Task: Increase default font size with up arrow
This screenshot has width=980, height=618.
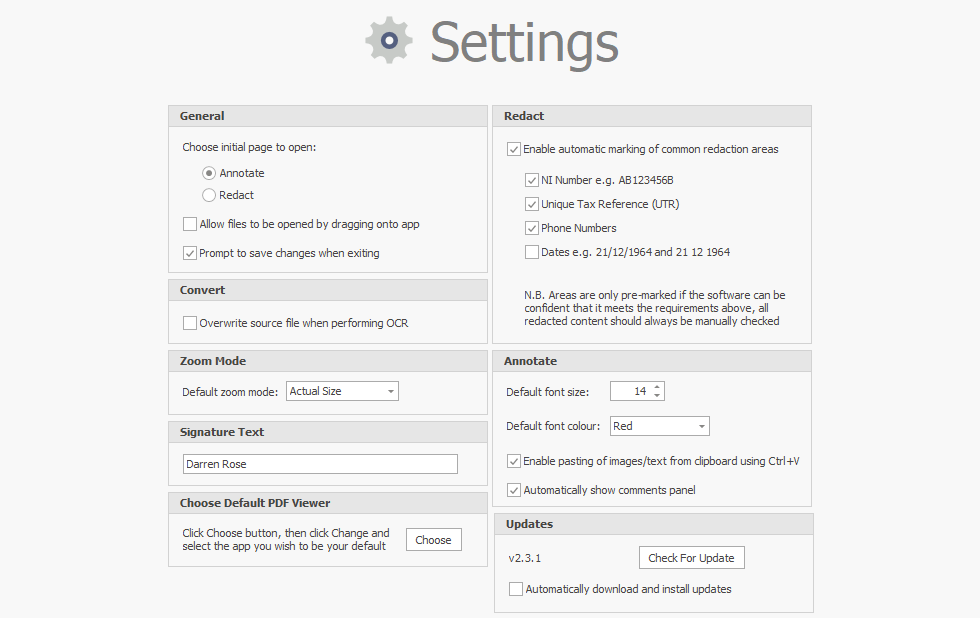Action: click(x=657, y=387)
